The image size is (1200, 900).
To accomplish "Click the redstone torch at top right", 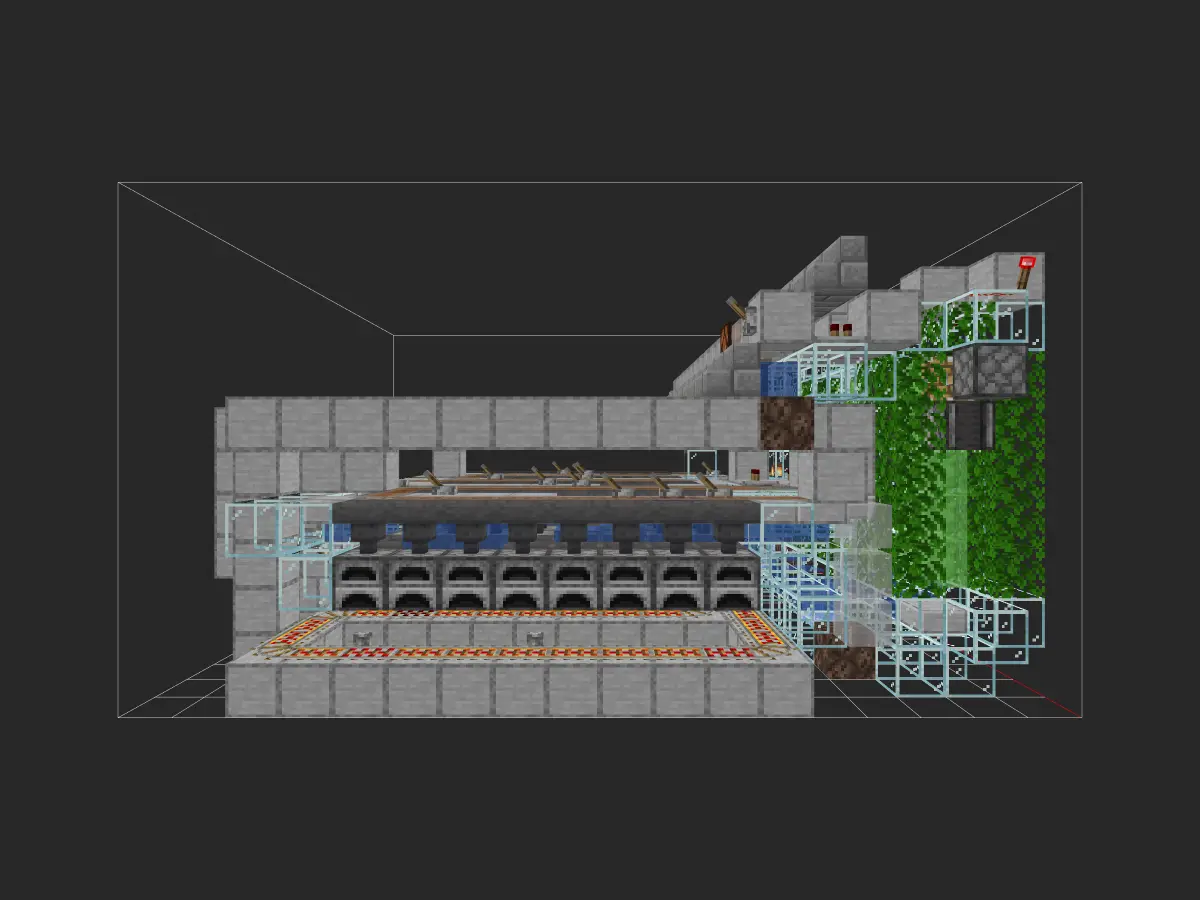I will click(1024, 267).
